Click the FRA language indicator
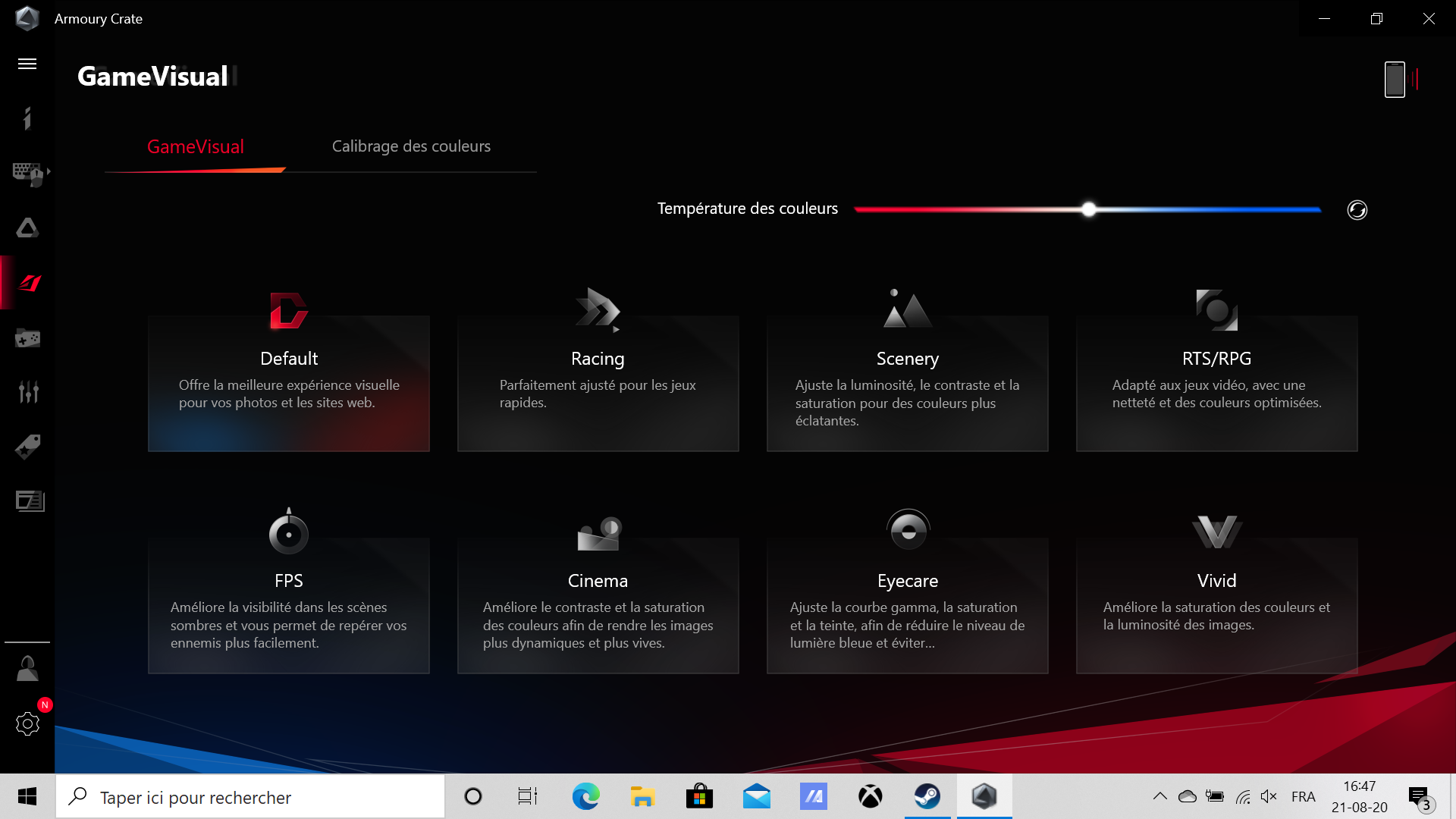1456x819 pixels. coord(1303,796)
